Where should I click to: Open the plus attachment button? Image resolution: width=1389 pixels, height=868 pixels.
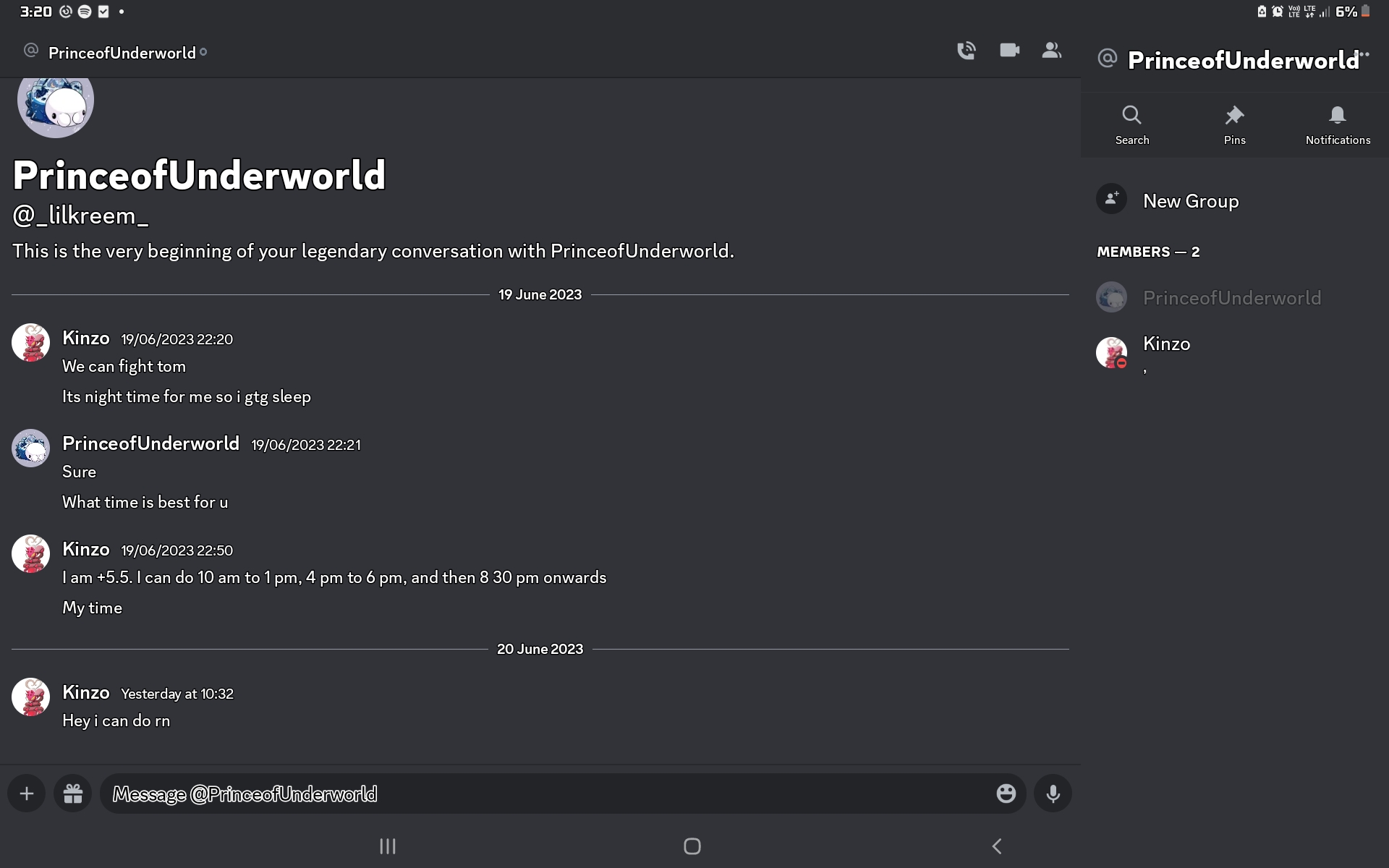27,793
